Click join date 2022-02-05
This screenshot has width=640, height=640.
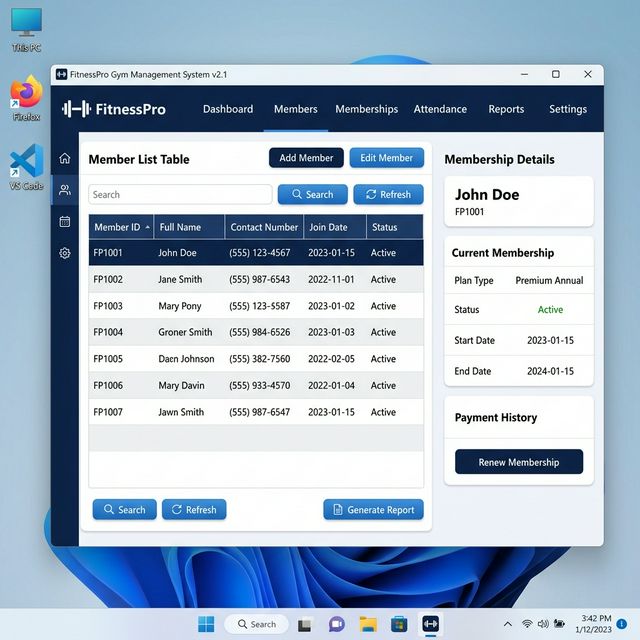tap(331, 359)
